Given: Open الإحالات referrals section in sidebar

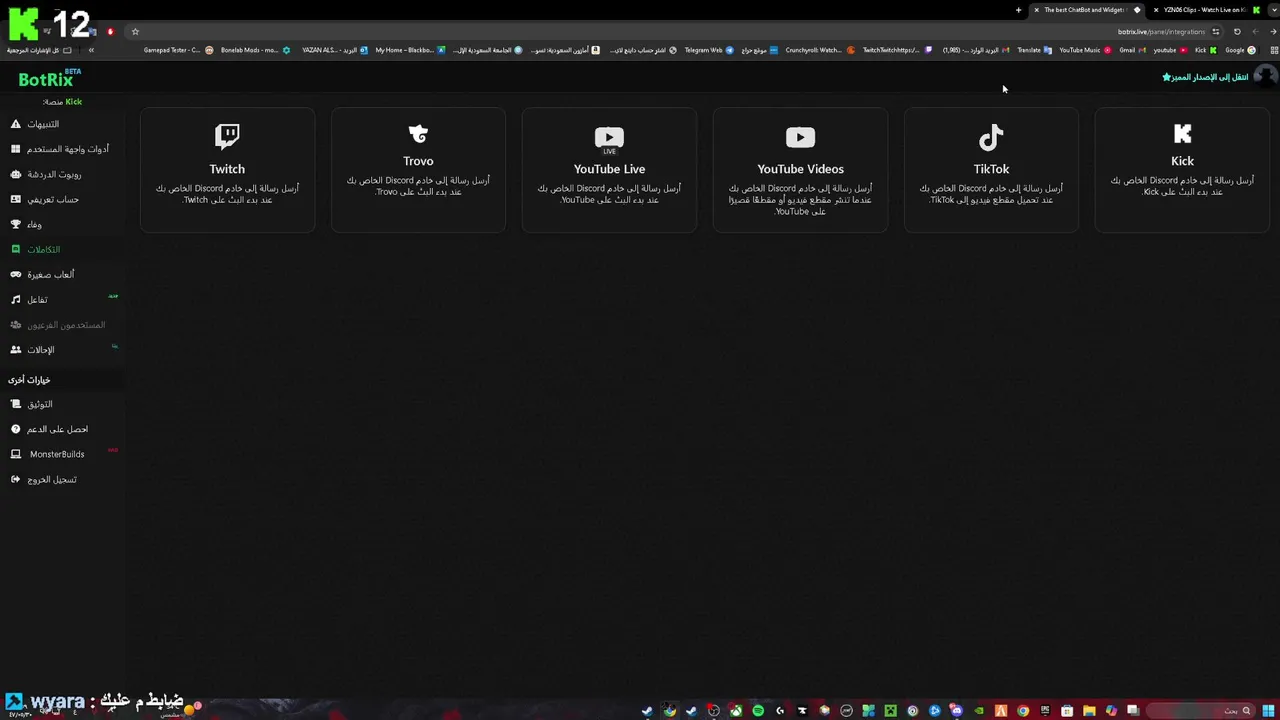Looking at the screenshot, I should click(x=32, y=349).
